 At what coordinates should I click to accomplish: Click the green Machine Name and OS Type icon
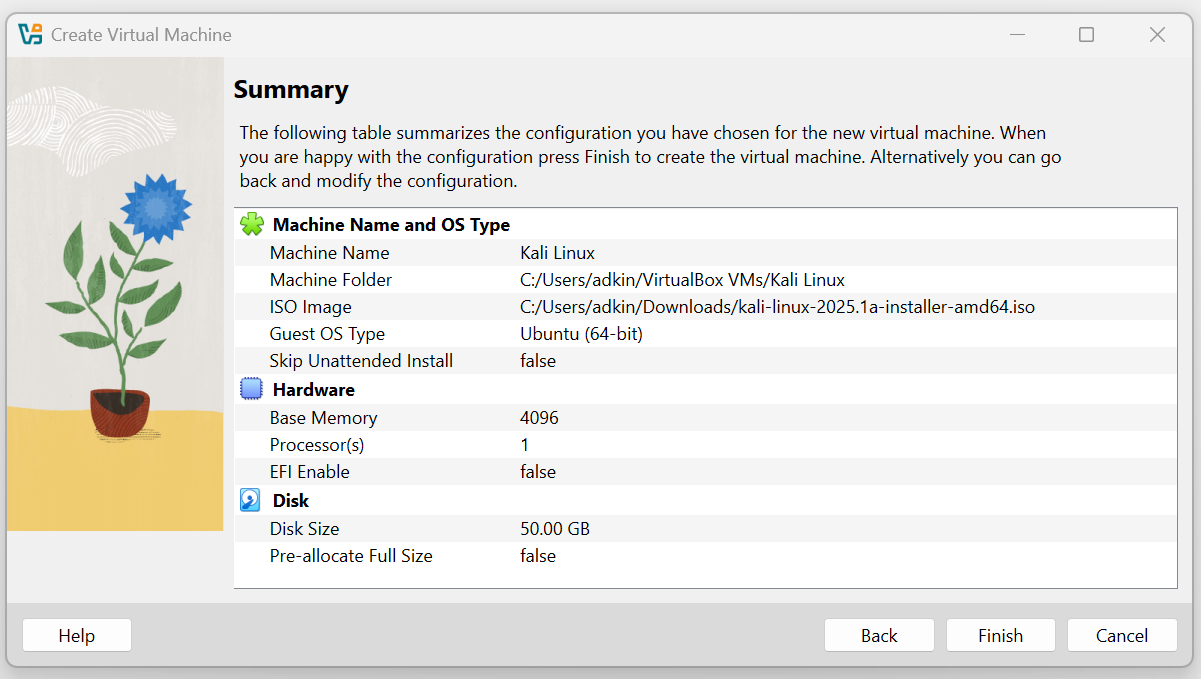252,224
